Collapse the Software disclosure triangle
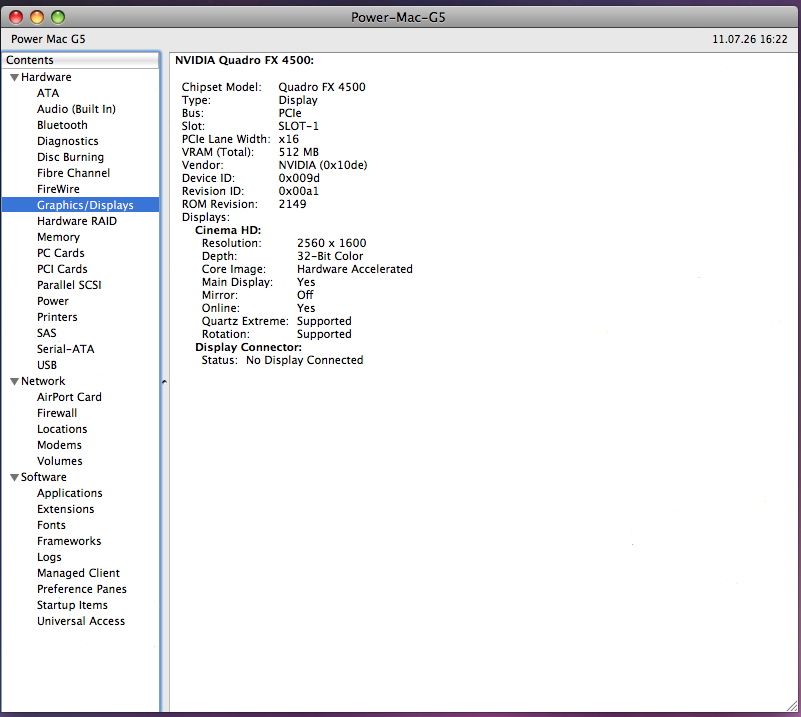Image resolution: width=801 pixels, height=717 pixels. coord(15,477)
